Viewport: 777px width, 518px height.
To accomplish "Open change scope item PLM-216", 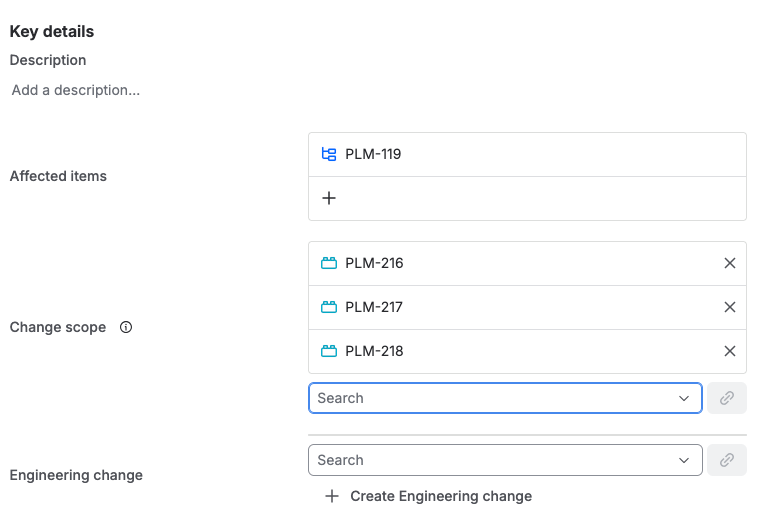I will tap(374, 263).
